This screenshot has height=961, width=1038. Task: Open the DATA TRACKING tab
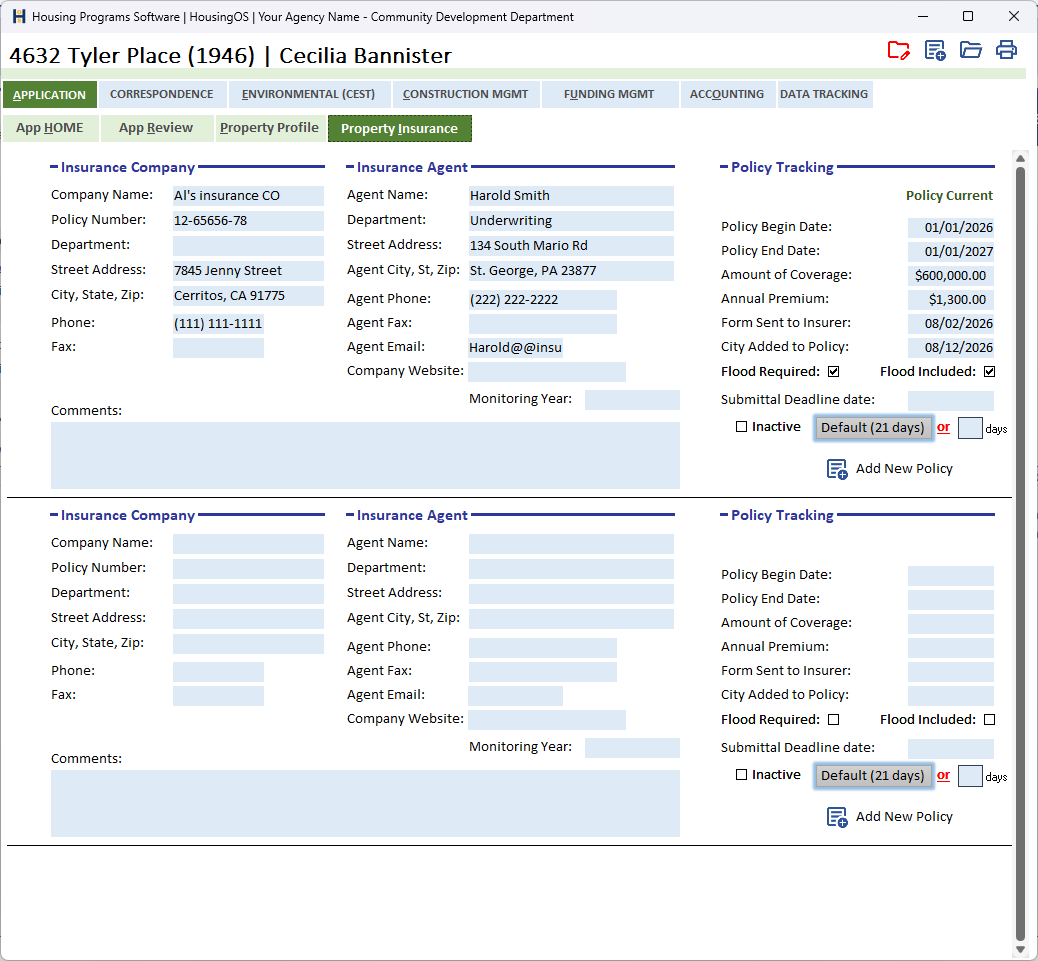pyautogui.click(x=824, y=95)
